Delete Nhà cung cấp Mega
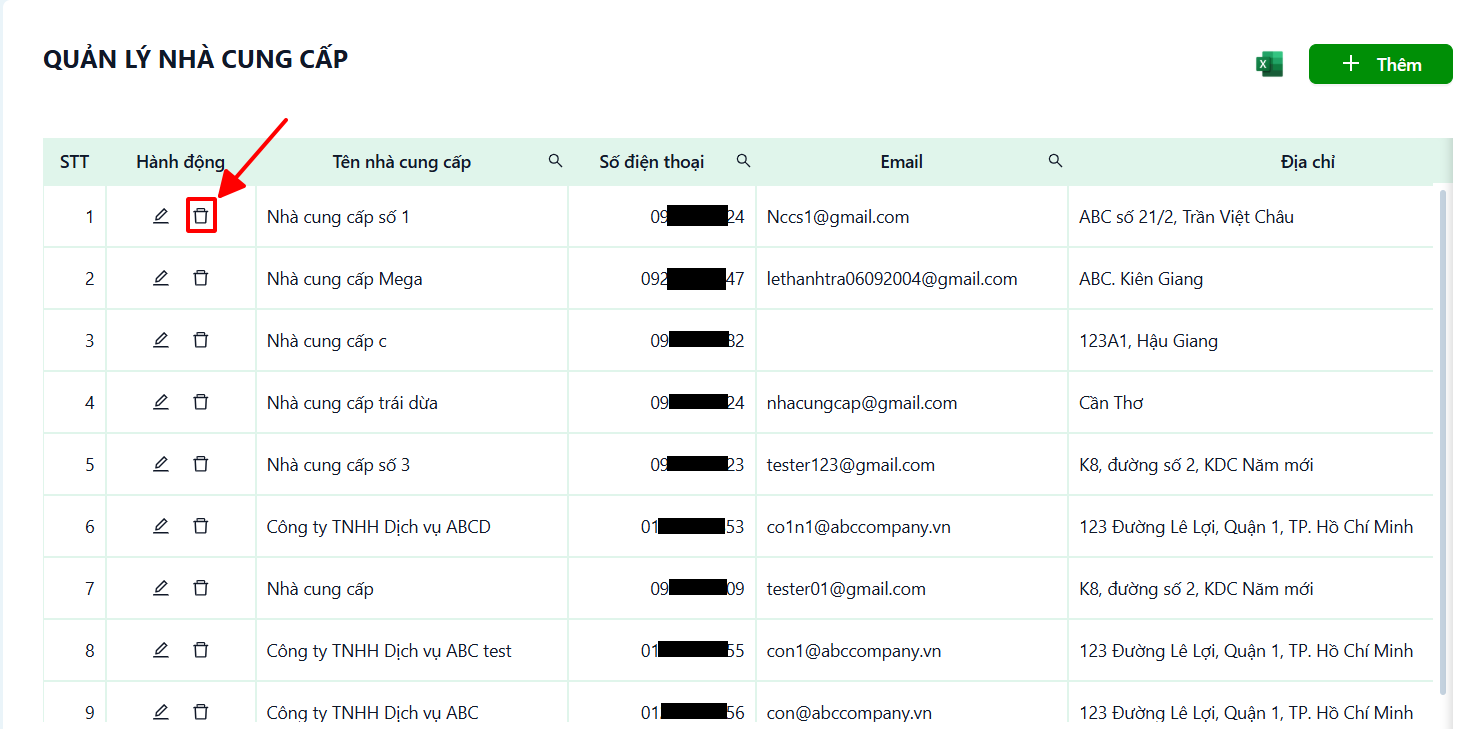Viewport: 1461px width, 739px height. coord(201,278)
